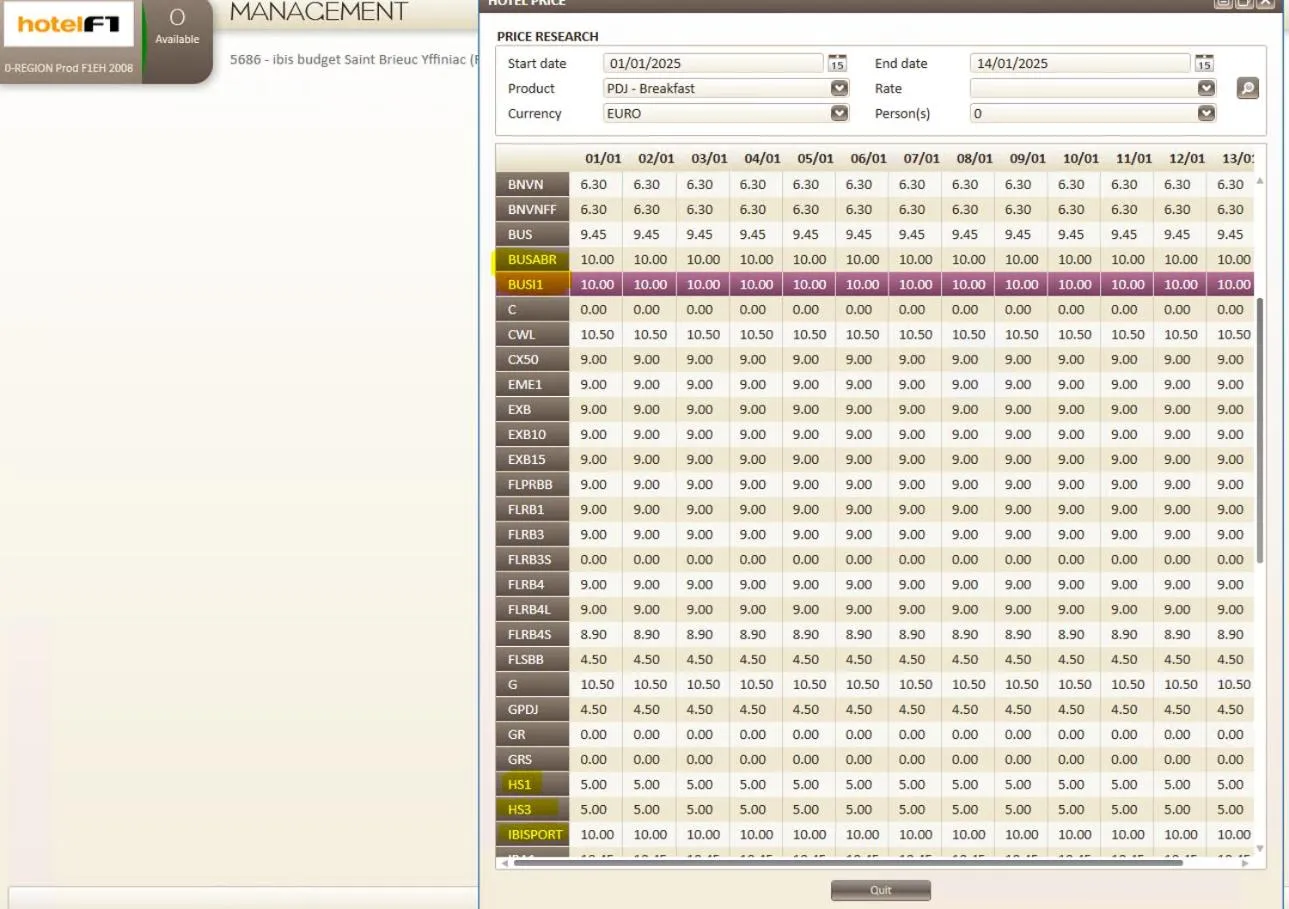The height and width of the screenshot is (909, 1289).
Task: Click the Start date input field
Action: coord(712,63)
